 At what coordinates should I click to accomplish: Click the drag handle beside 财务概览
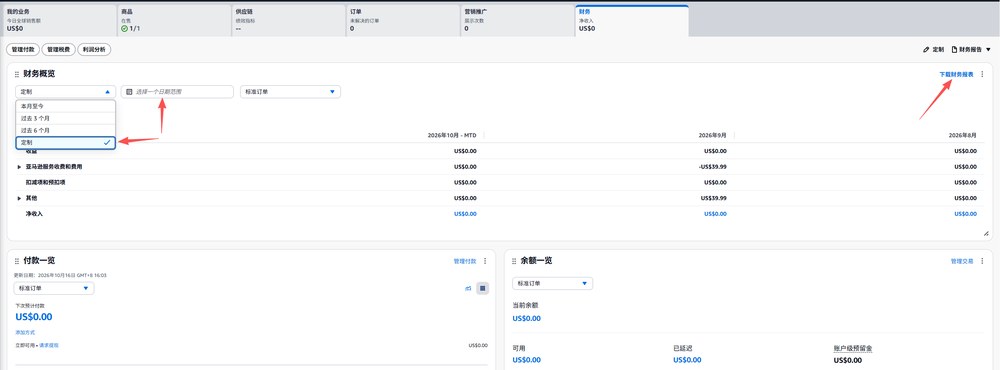pos(17,75)
